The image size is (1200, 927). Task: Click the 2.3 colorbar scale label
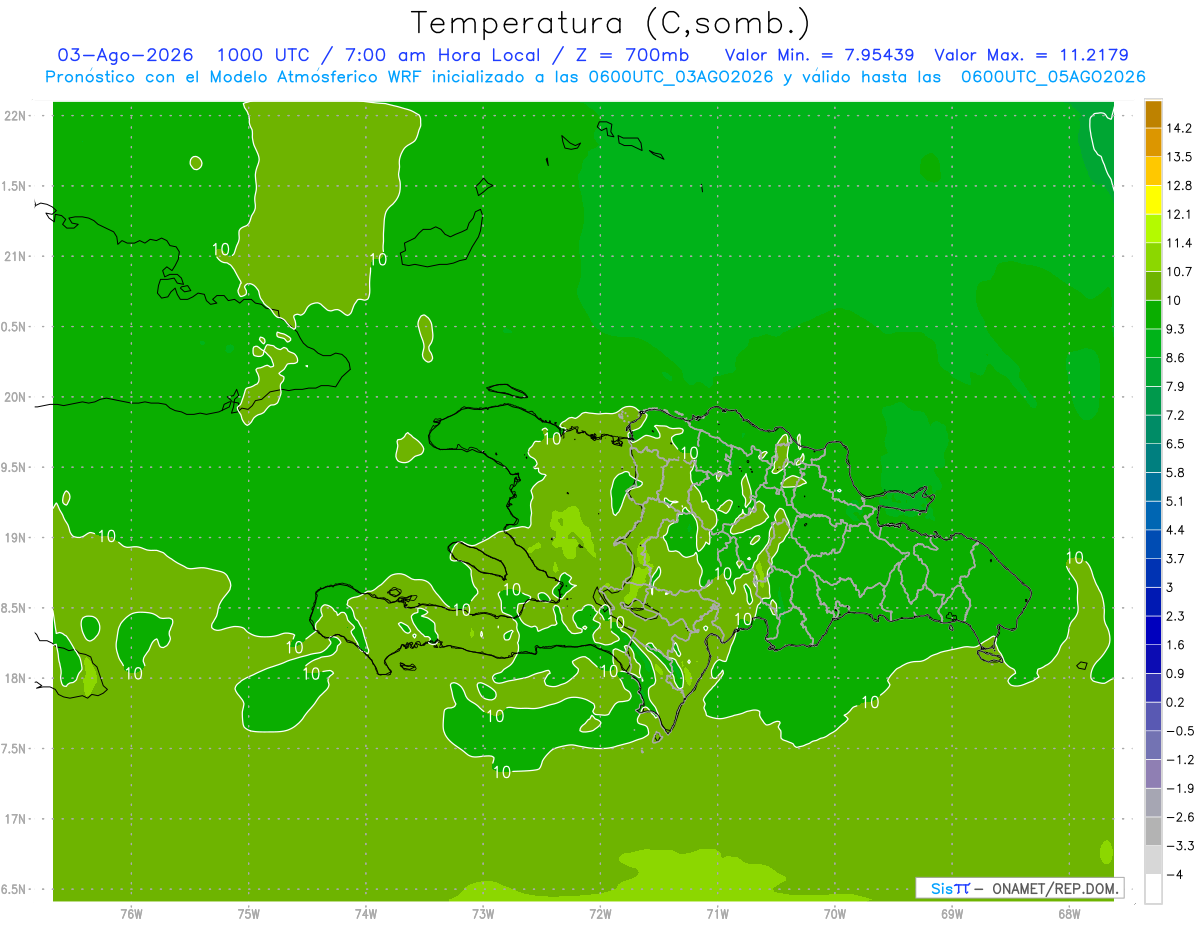[x=1177, y=616]
